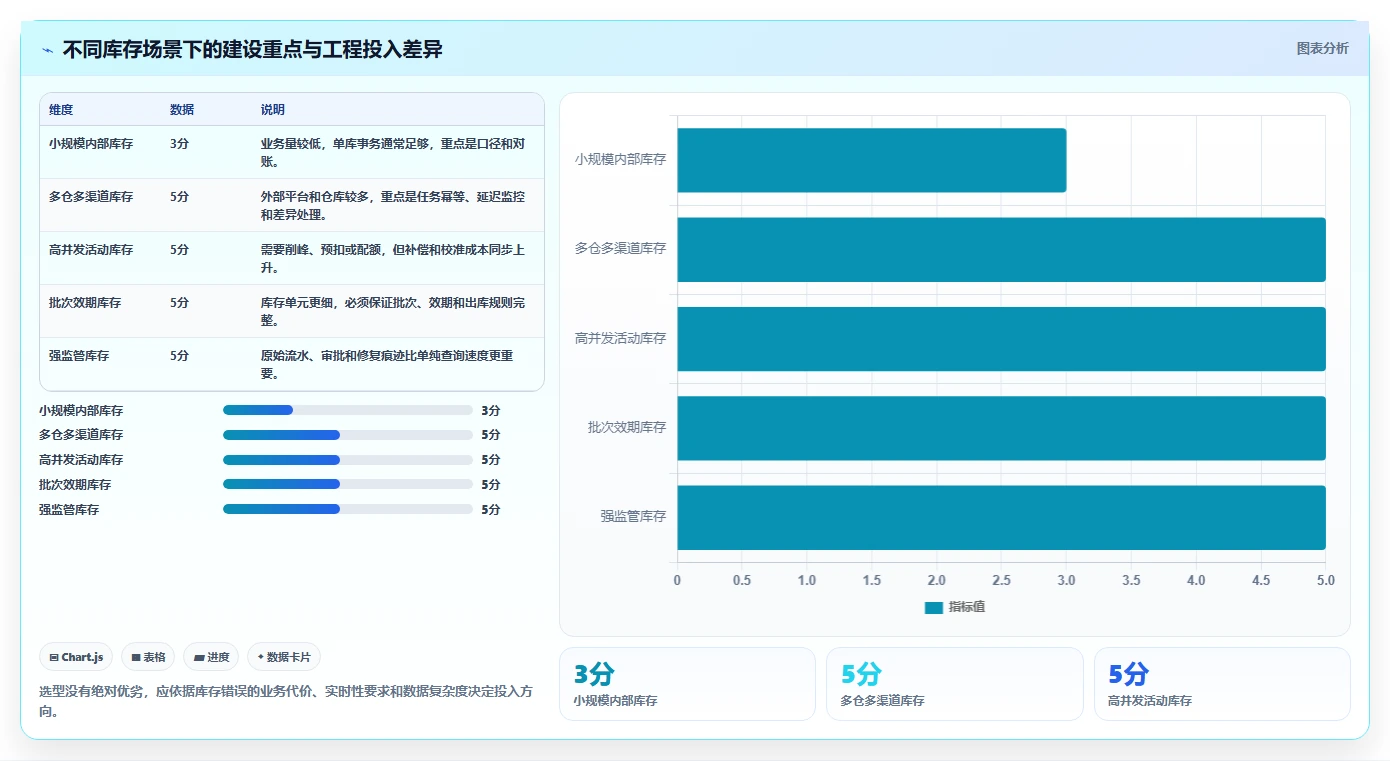Open the 5分 多仓多渠道库存 data card
The width and height of the screenshot is (1390, 761).
(954, 684)
